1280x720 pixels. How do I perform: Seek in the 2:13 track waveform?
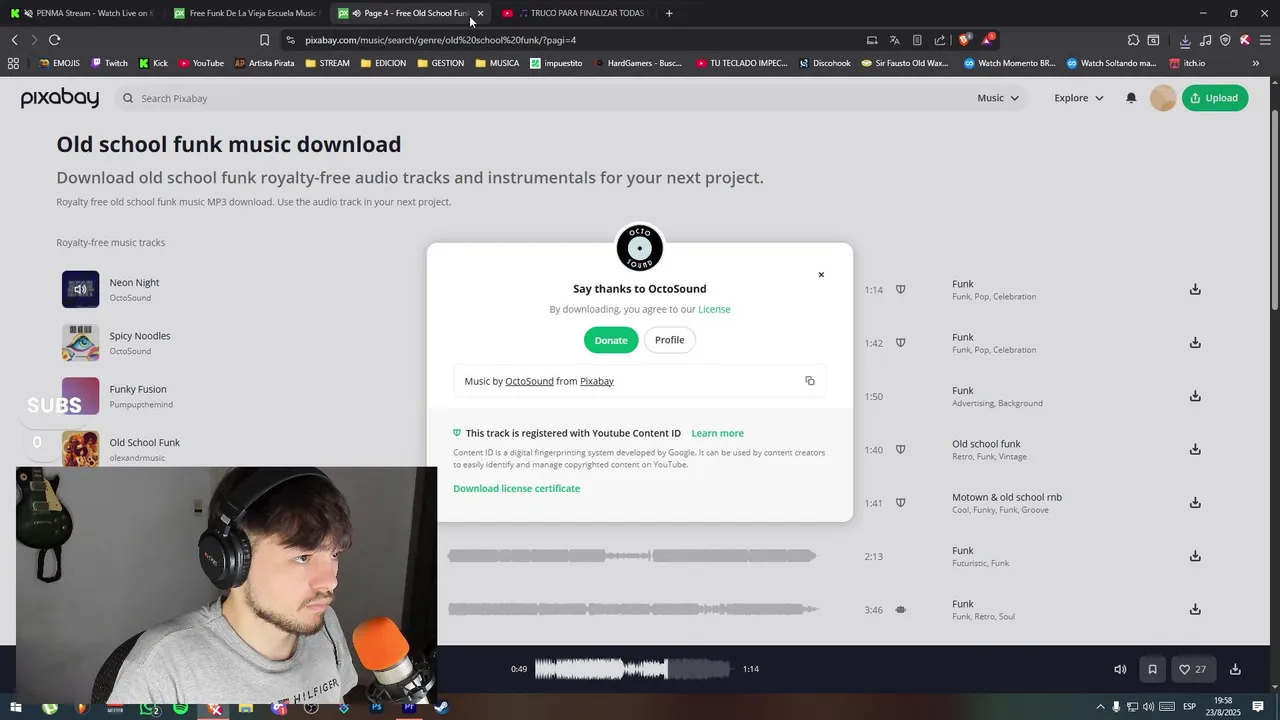point(632,556)
